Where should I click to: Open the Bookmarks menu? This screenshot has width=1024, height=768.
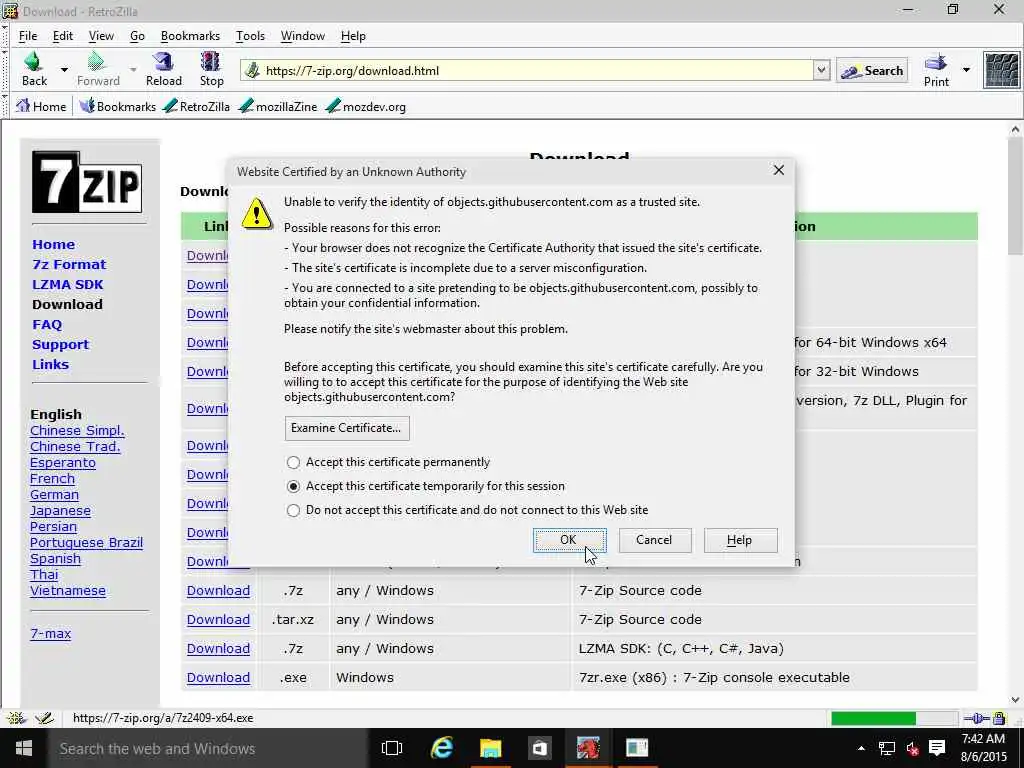pyautogui.click(x=190, y=36)
